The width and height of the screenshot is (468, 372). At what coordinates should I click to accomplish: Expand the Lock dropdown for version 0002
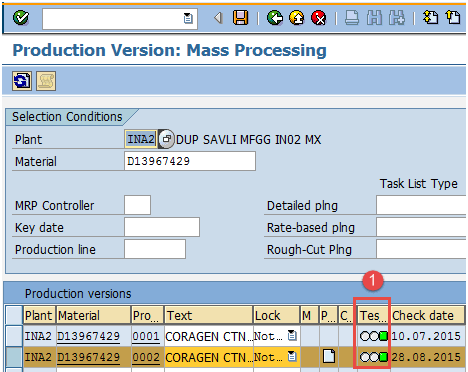point(292,357)
